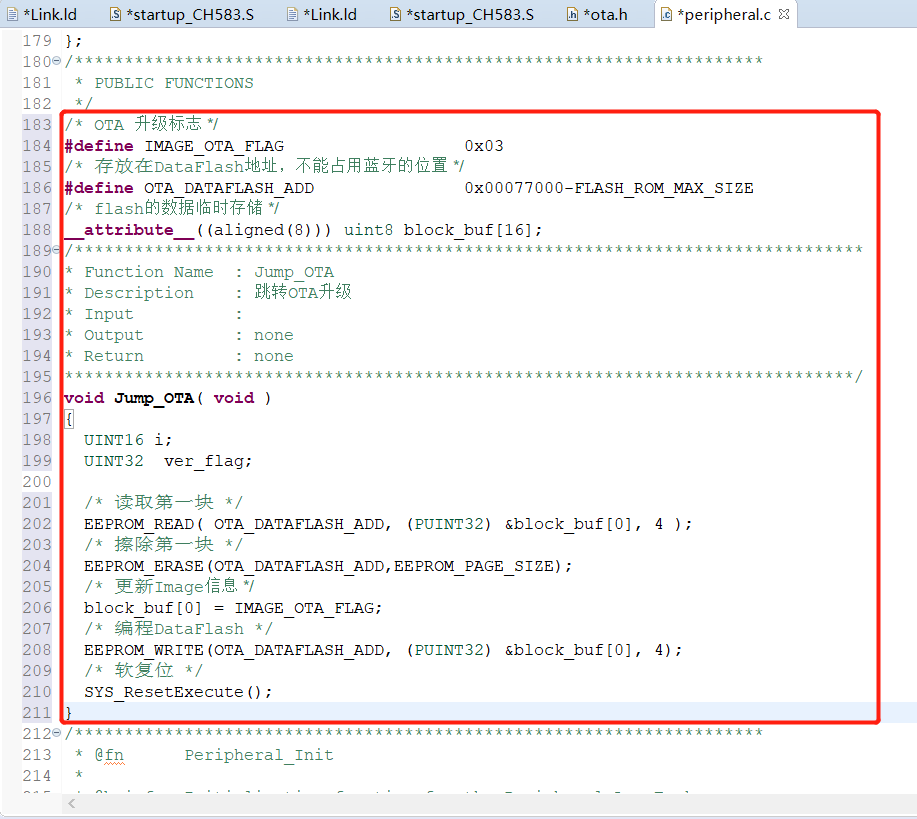Image resolution: width=917 pixels, height=819 pixels.
Task: Click line number 211 in the gutter
Action: pos(37,713)
